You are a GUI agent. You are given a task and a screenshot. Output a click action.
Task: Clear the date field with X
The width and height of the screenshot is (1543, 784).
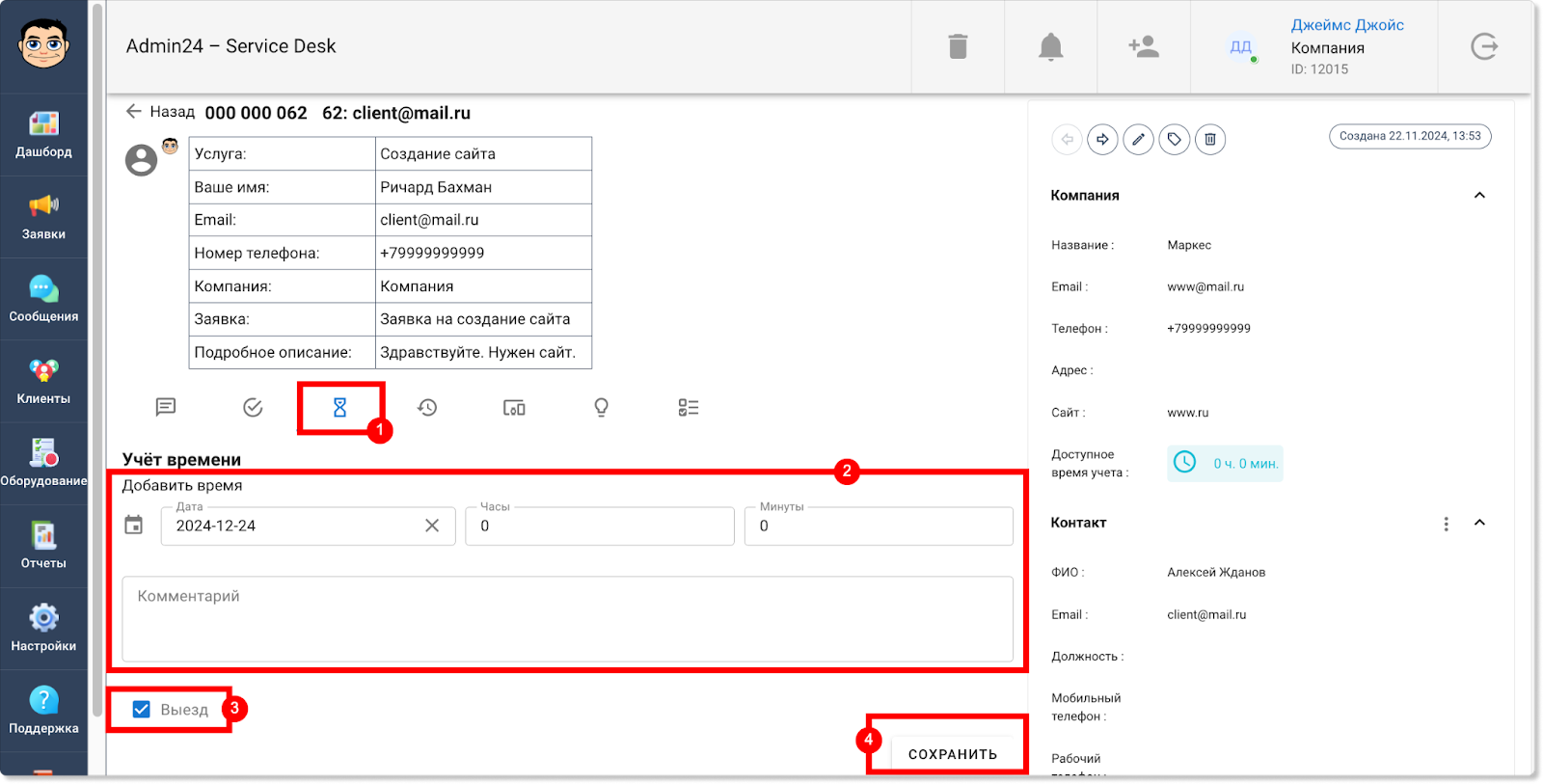[x=432, y=526]
